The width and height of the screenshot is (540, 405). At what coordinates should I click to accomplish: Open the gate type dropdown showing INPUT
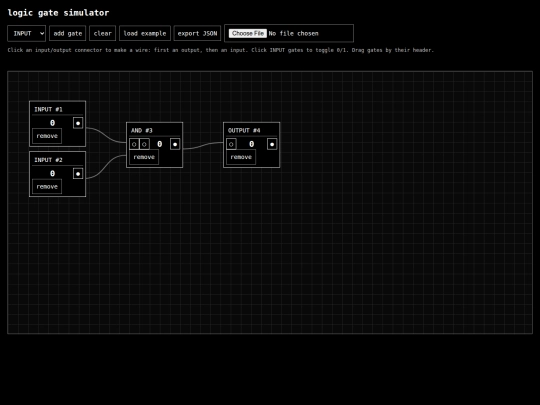pos(27,33)
